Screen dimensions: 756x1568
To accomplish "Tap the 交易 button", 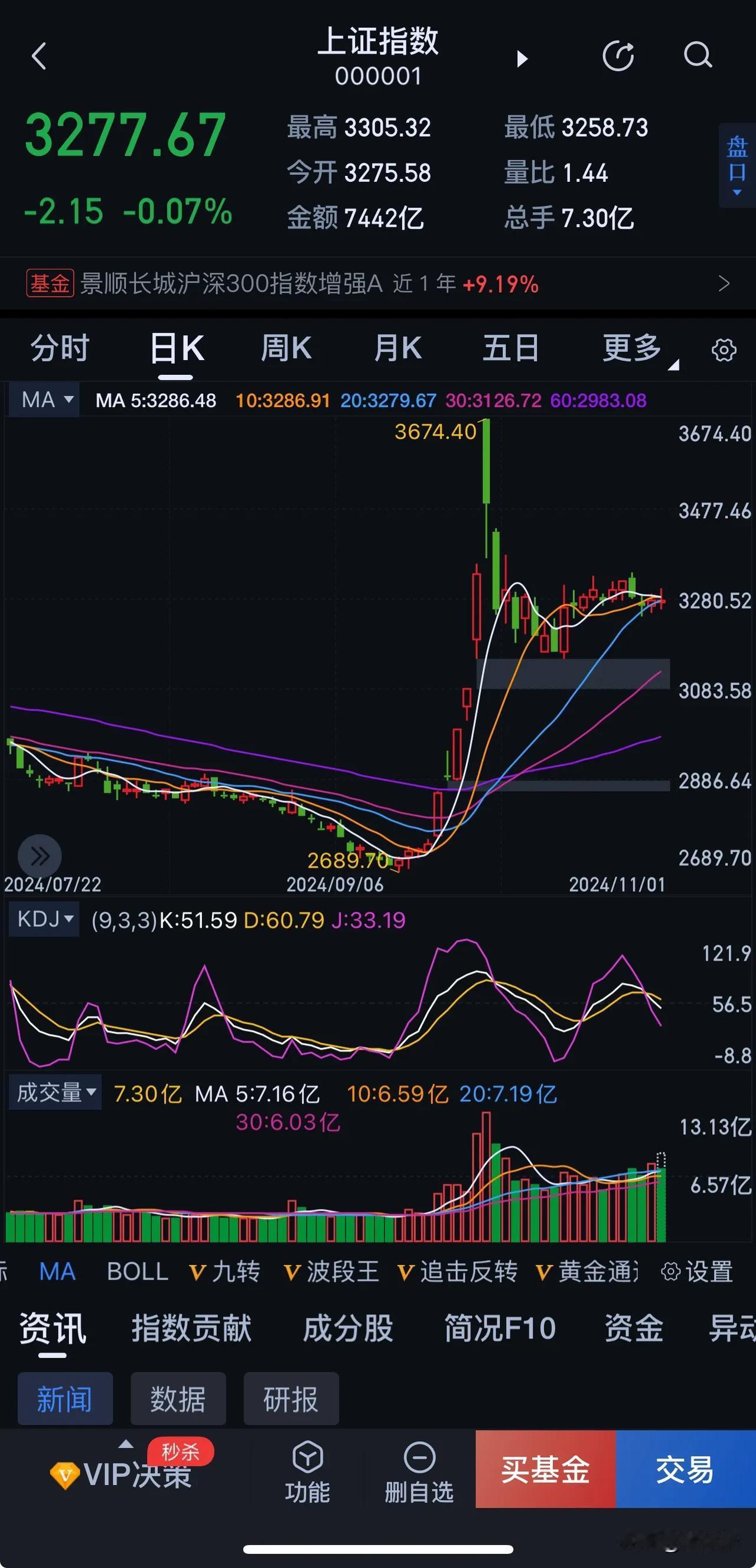I will coord(686,1470).
